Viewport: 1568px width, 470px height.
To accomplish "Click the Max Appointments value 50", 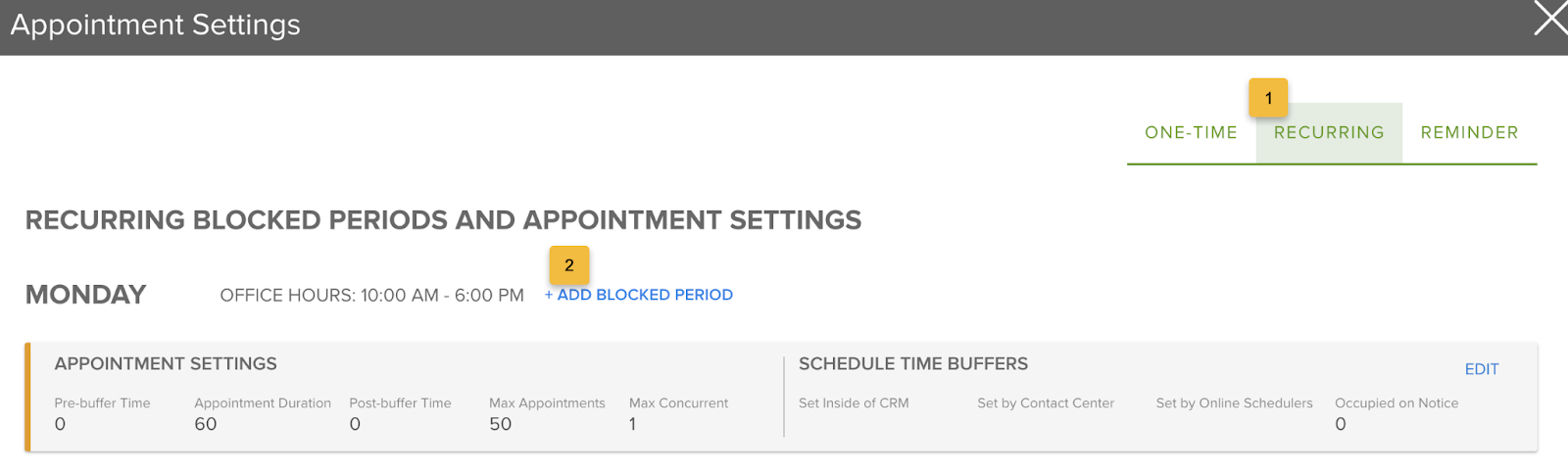I will [501, 424].
